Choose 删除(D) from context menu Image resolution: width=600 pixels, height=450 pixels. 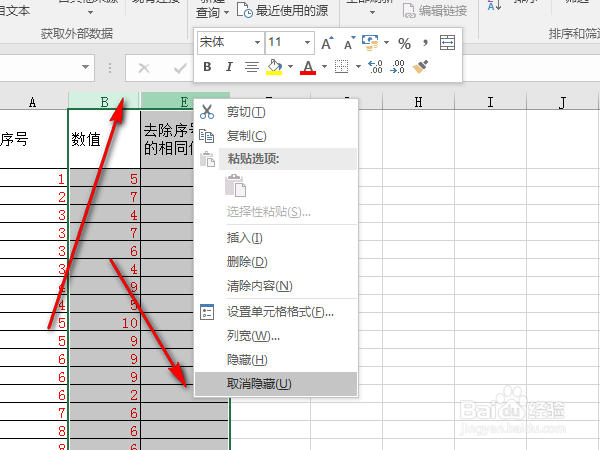point(276,262)
